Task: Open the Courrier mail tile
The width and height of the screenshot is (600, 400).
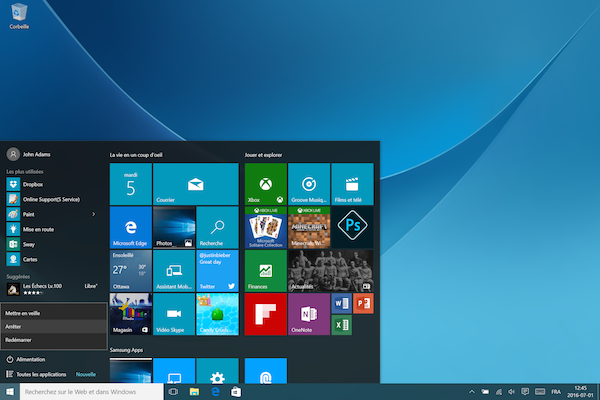Action: pyautogui.click(x=196, y=184)
